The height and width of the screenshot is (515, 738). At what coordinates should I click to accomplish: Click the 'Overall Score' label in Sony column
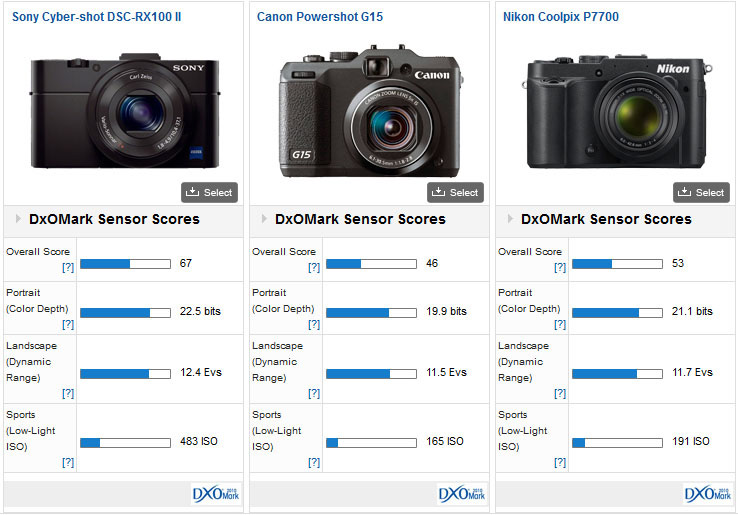point(38,252)
